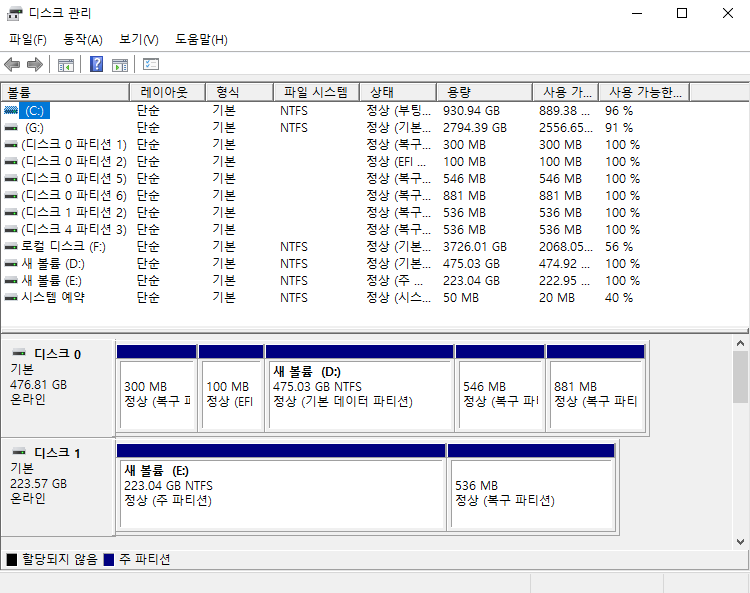This screenshot has width=750, height=593.
Task: Select the 디스크 1 disk label panel
Action: [58, 487]
